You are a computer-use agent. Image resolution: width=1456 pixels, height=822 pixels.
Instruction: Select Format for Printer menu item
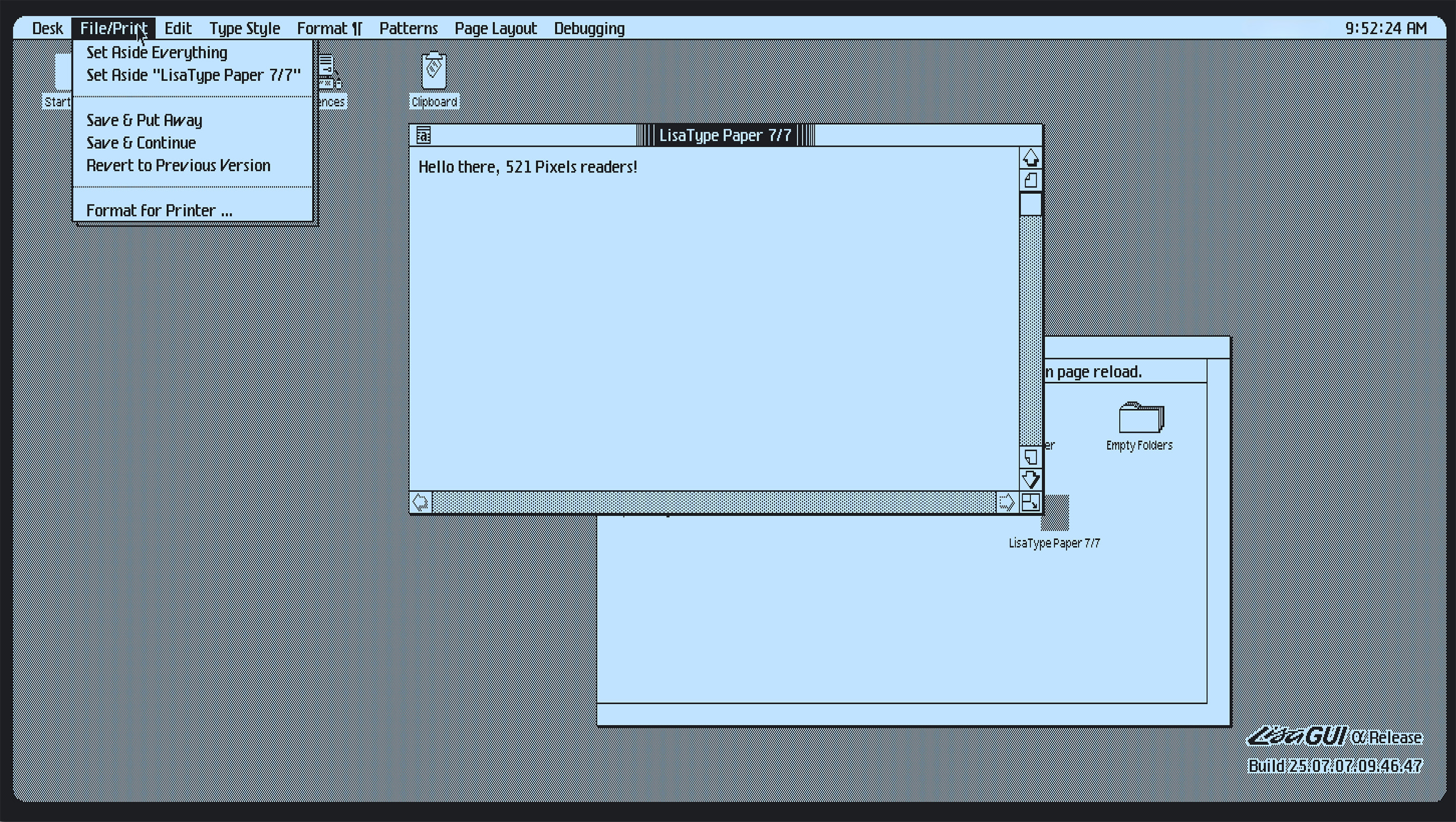coord(159,211)
